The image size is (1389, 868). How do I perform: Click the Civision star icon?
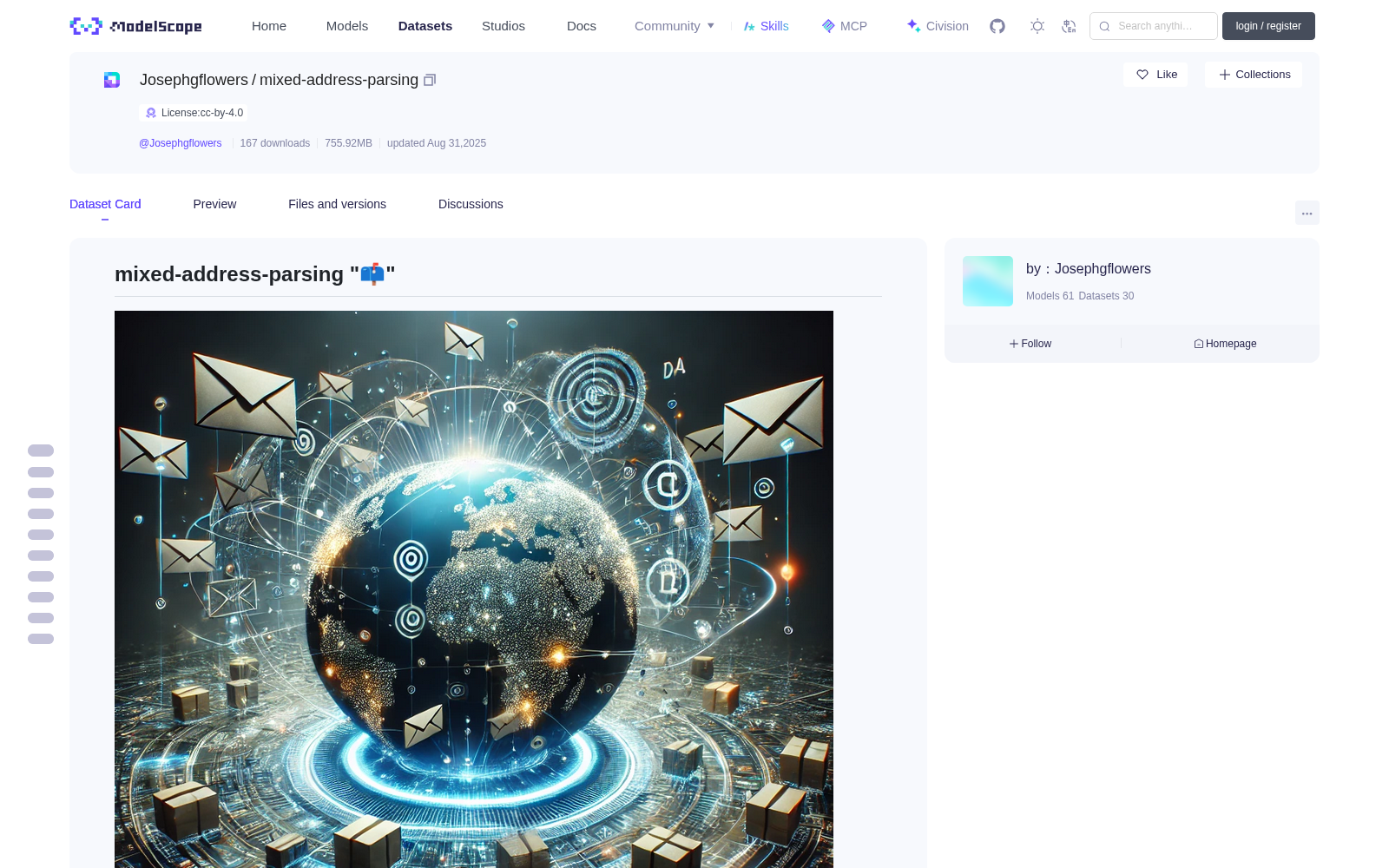[913, 26]
